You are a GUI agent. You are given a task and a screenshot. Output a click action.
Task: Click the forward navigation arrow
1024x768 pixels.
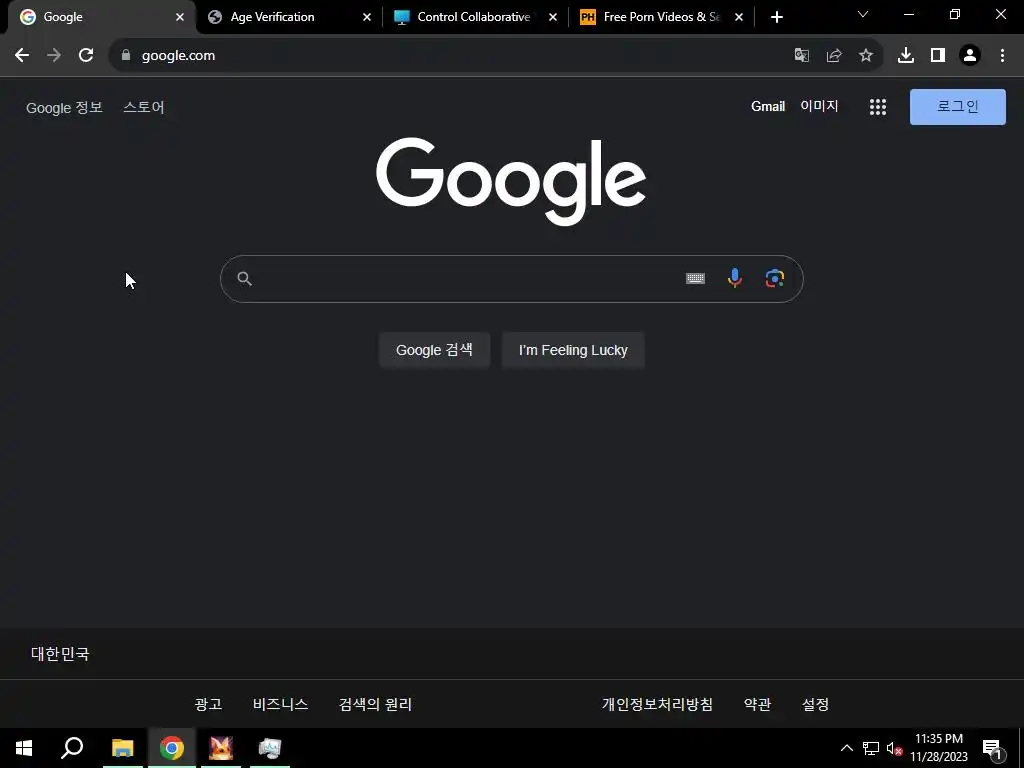click(54, 56)
